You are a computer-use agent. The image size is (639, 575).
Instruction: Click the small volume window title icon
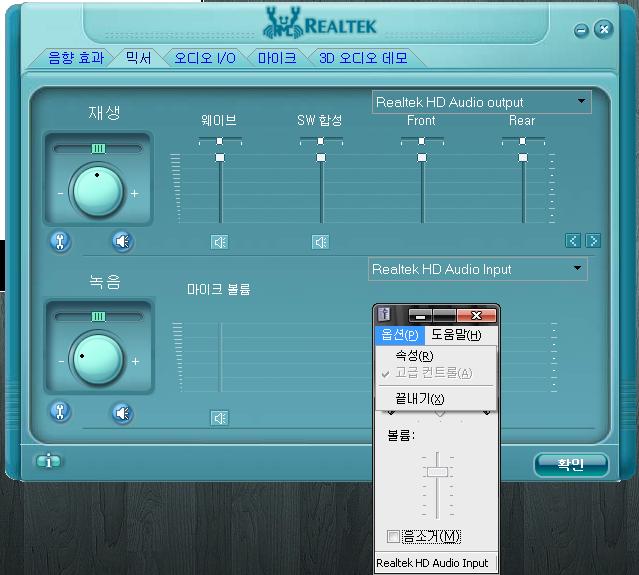[383, 314]
